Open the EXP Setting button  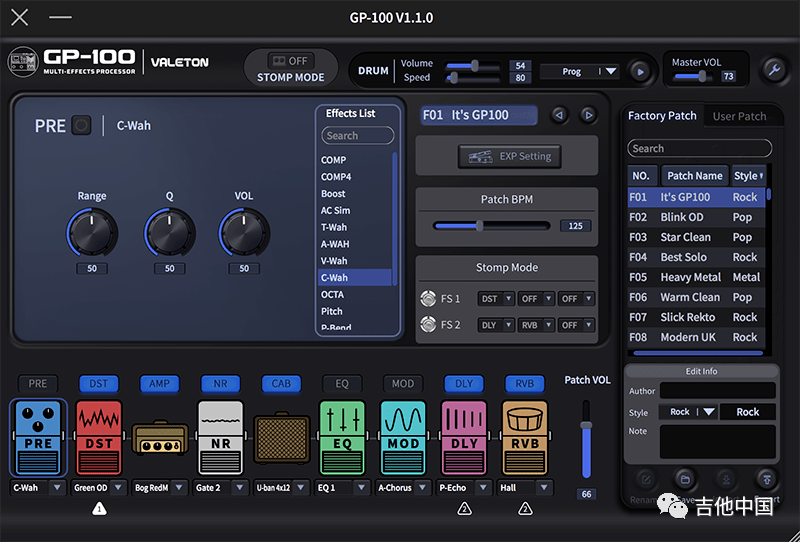pyautogui.click(x=510, y=156)
